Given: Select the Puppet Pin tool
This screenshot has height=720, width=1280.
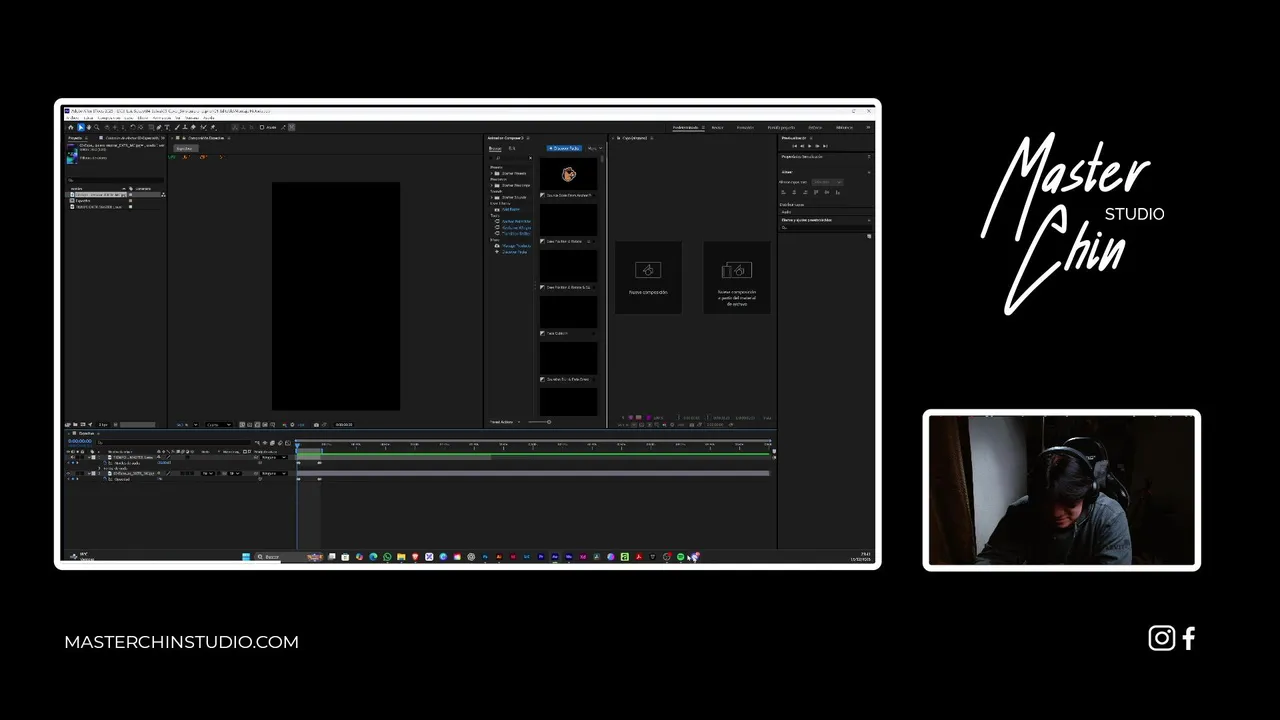Looking at the screenshot, I should click(213, 127).
